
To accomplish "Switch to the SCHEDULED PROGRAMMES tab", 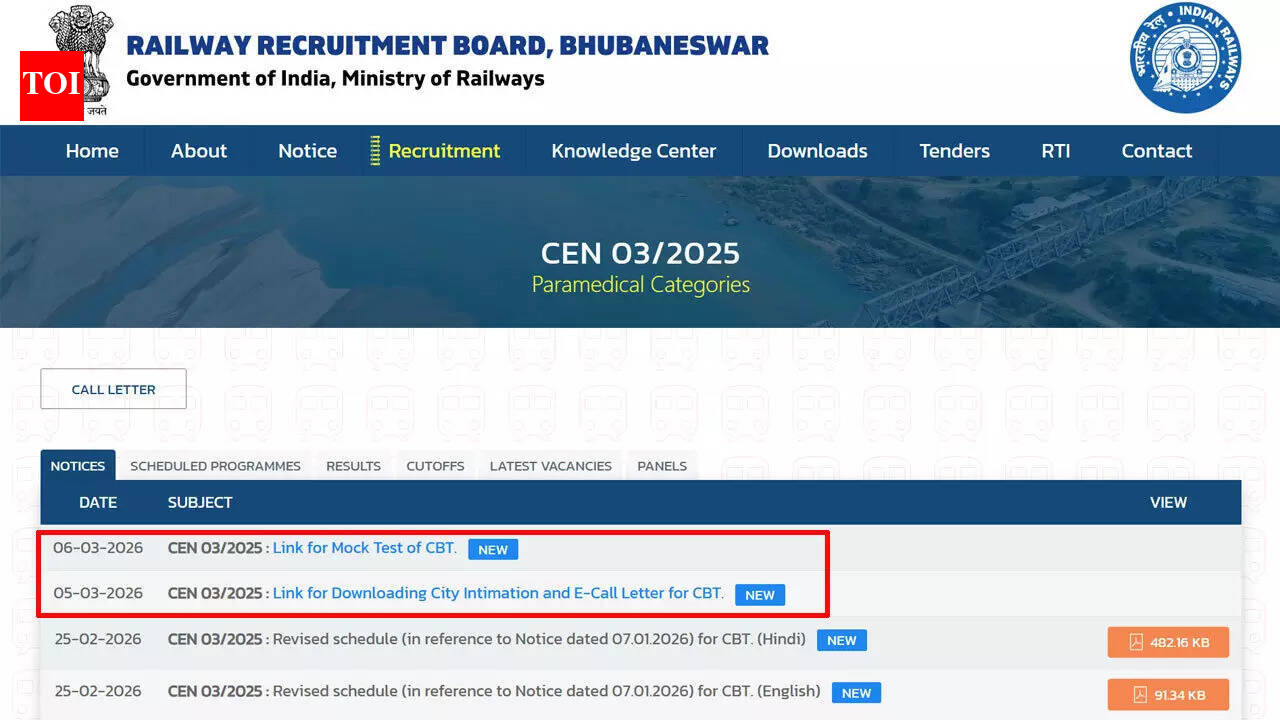I will [x=215, y=465].
